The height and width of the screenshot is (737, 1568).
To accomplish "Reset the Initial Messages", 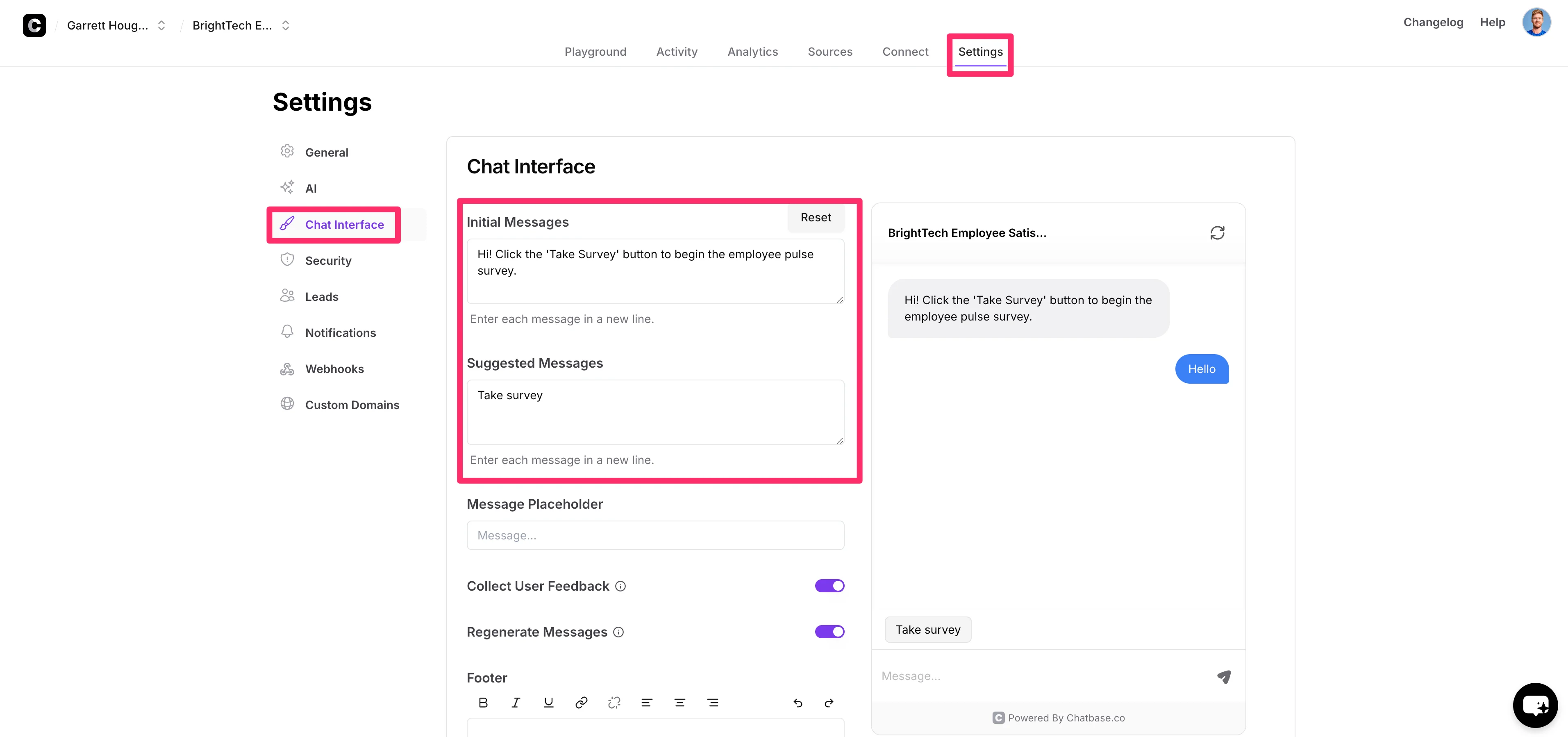I will (815, 217).
